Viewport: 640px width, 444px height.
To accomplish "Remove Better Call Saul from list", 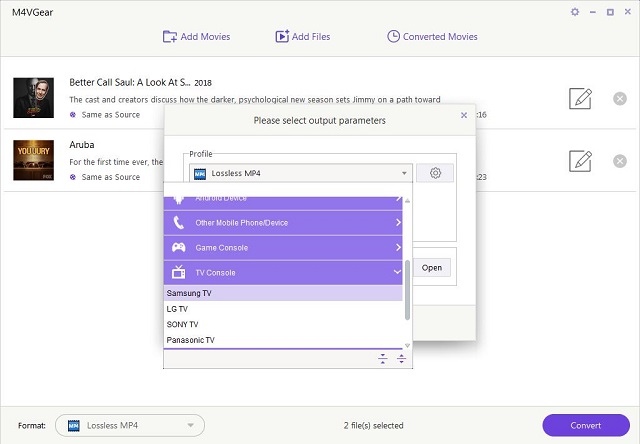I will 620,98.
